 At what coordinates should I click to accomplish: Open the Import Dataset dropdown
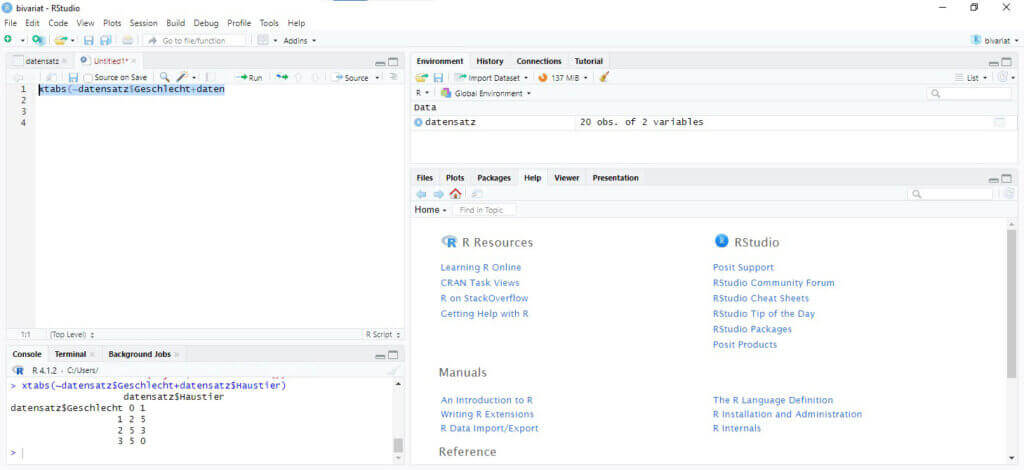pyautogui.click(x=492, y=77)
